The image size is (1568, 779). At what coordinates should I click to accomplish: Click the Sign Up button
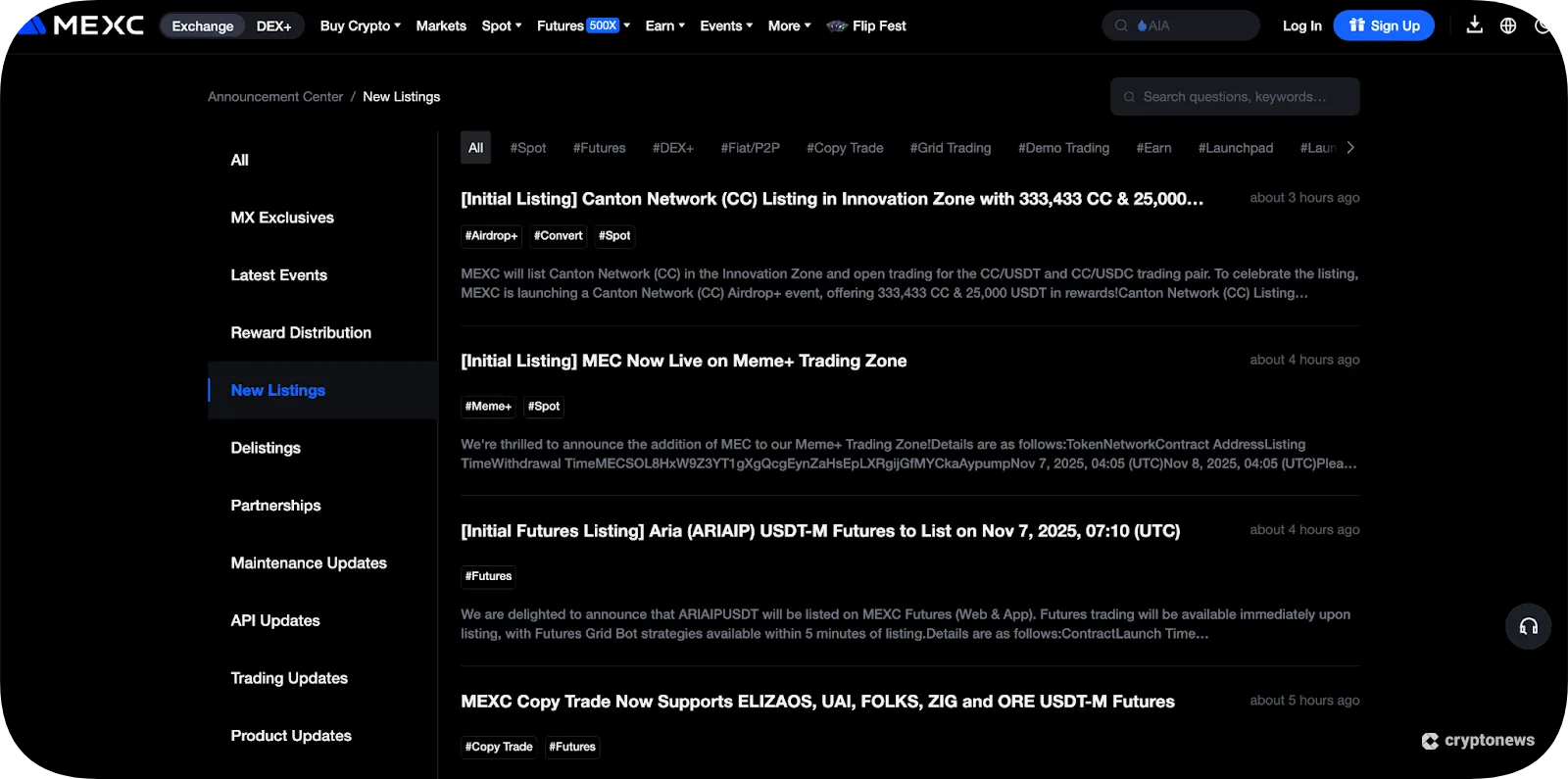click(1384, 25)
